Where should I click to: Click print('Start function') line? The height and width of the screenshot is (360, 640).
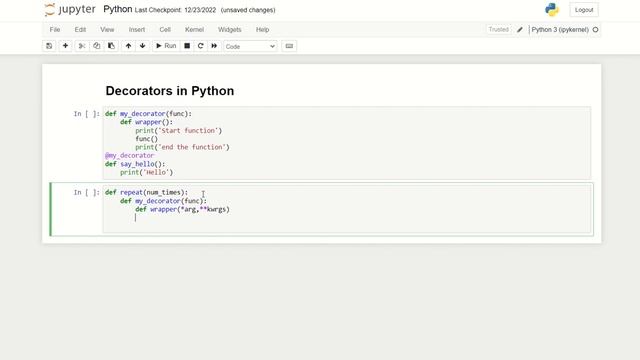pyautogui.click(x=179, y=131)
